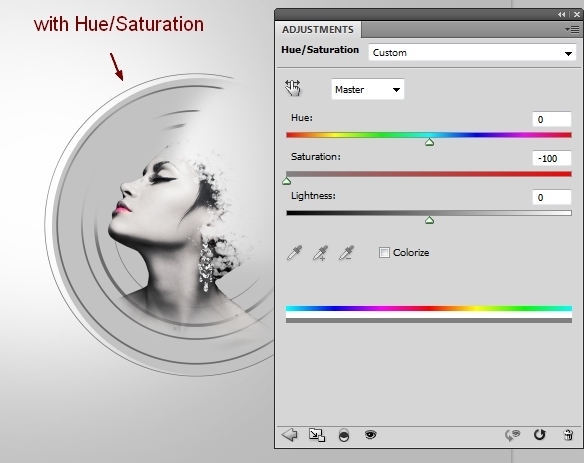Enable the Colorize checkbox

(x=384, y=253)
